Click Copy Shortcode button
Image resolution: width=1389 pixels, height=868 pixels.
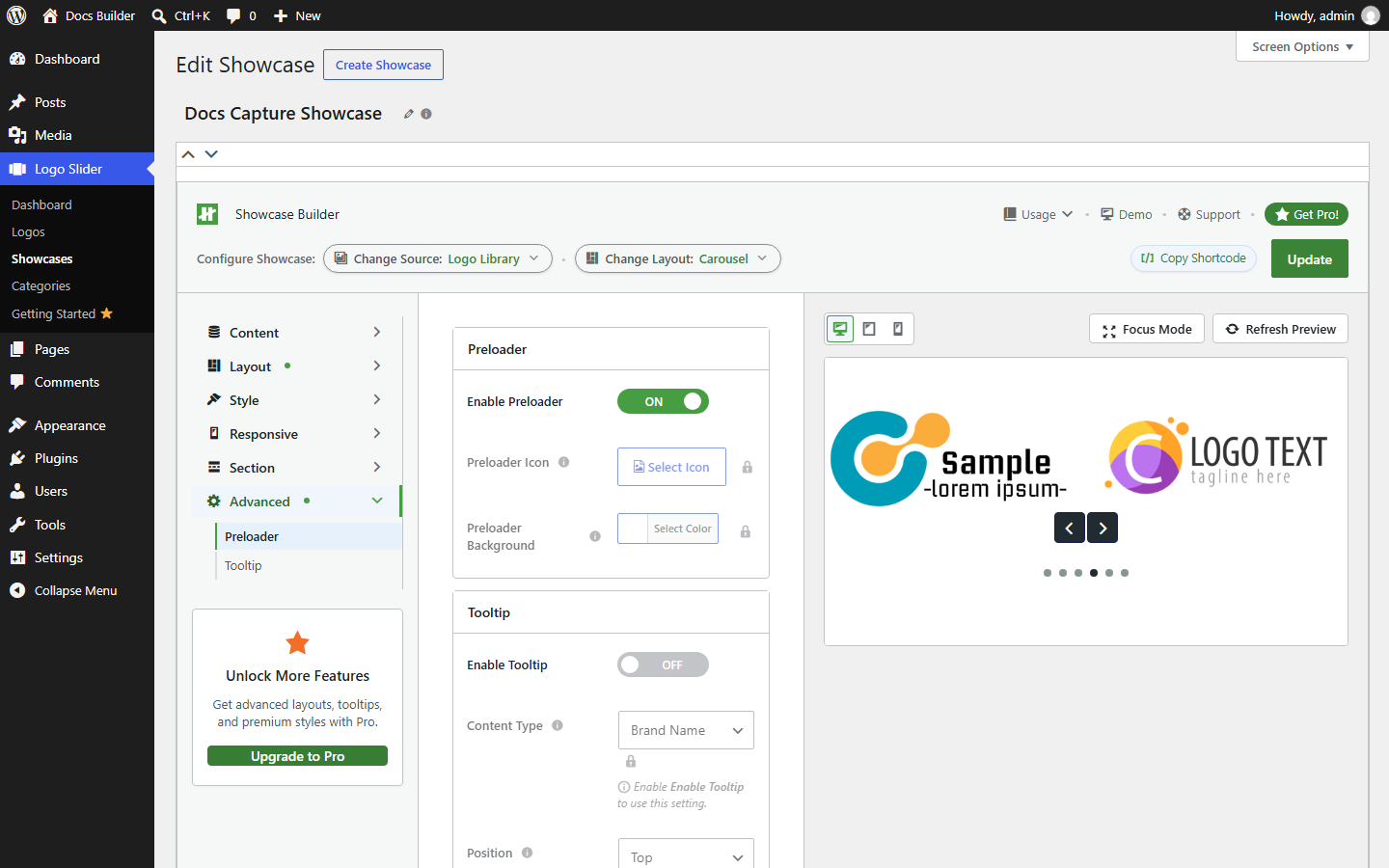[x=1193, y=258]
